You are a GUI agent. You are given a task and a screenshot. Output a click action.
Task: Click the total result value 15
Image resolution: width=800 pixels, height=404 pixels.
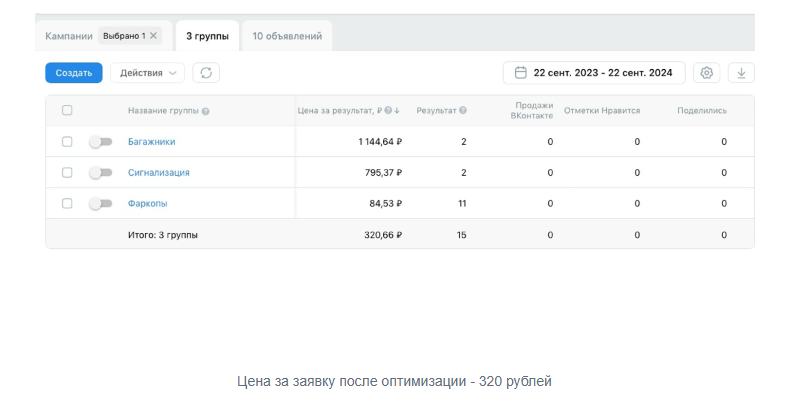[462, 235]
